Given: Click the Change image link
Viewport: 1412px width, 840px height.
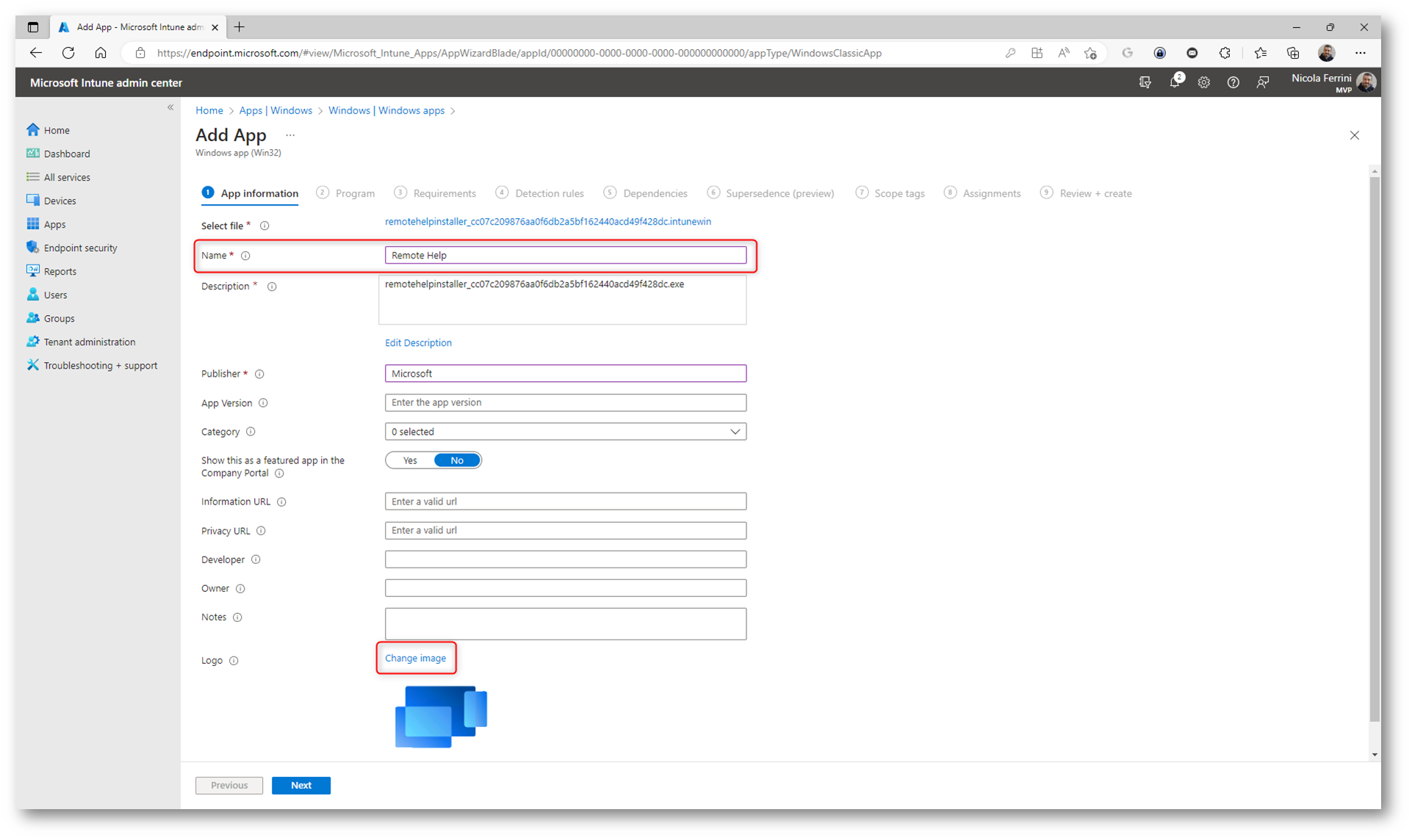Looking at the screenshot, I should click(415, 659).
